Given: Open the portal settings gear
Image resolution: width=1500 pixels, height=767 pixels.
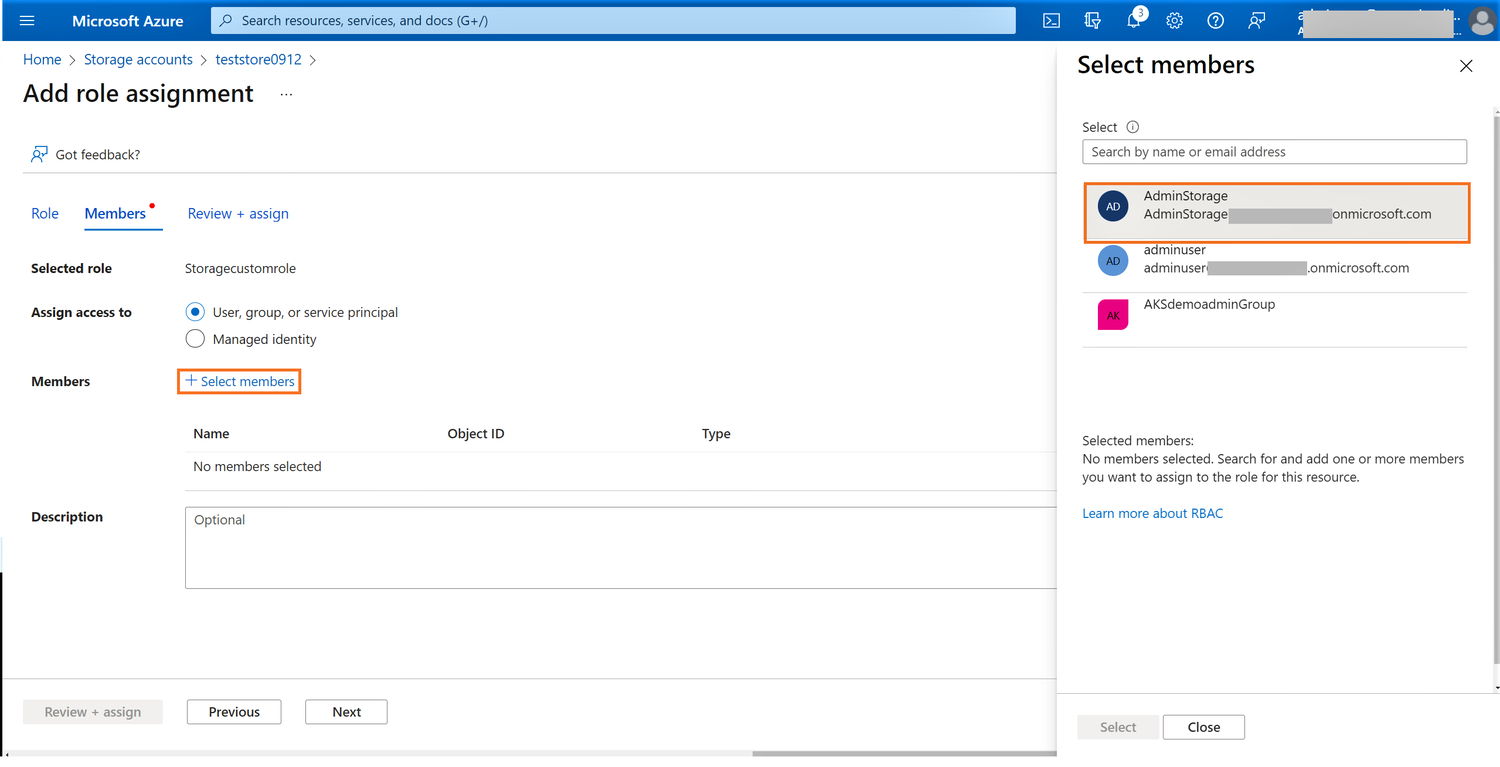Looking at the screenshot, I should tap(1175, 20).
